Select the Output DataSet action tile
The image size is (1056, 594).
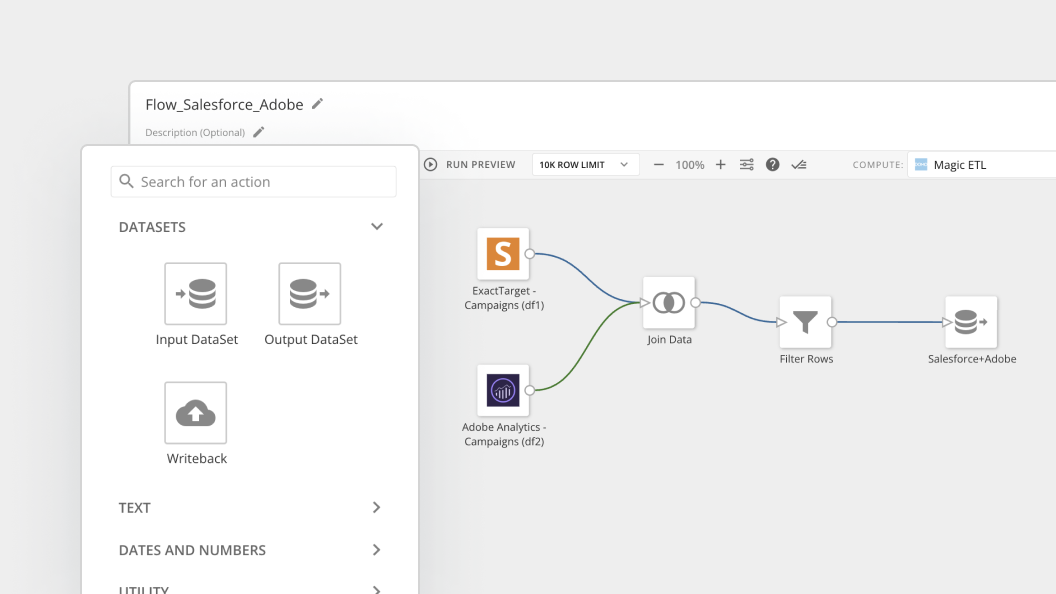pyautogui.click(x=310, y=294)
